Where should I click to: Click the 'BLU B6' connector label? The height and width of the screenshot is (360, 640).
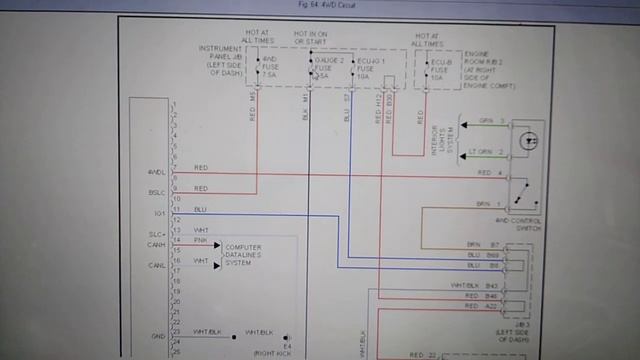pos(483,265)
